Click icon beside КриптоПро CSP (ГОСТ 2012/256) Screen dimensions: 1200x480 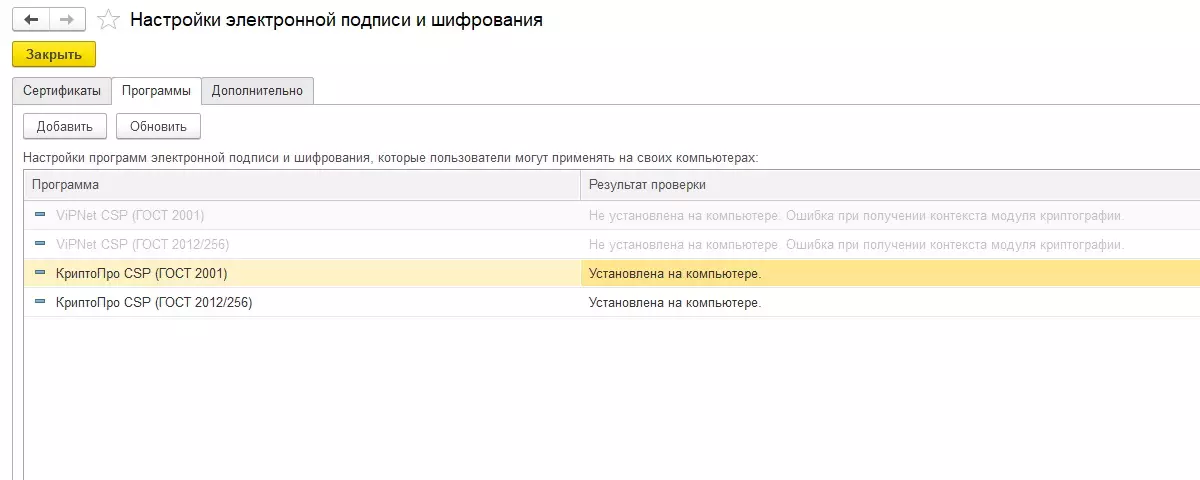pos(40,302)
